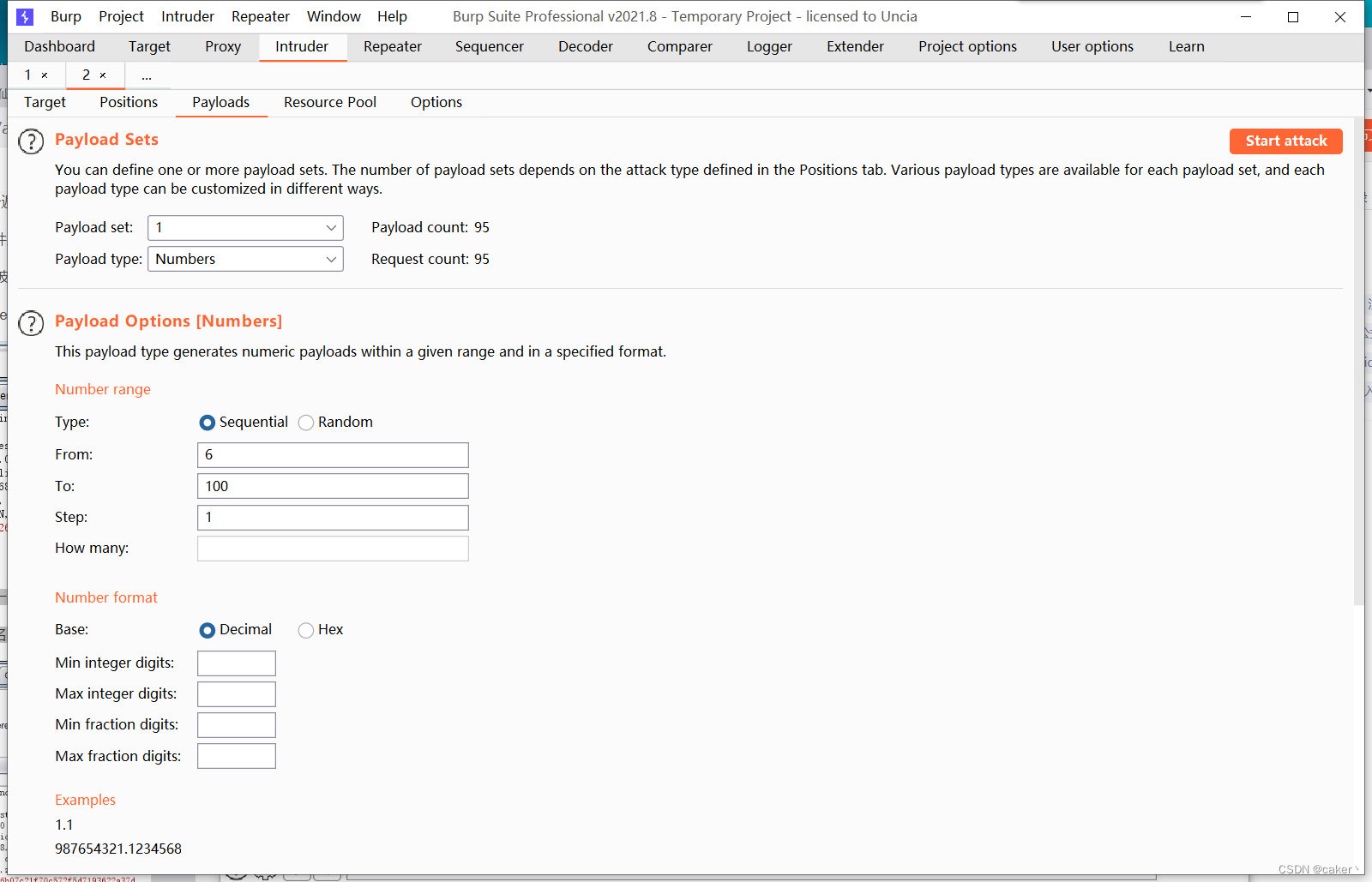
Task: Open the Intruder menu in menu bar
Action: (x=188, y=16)
